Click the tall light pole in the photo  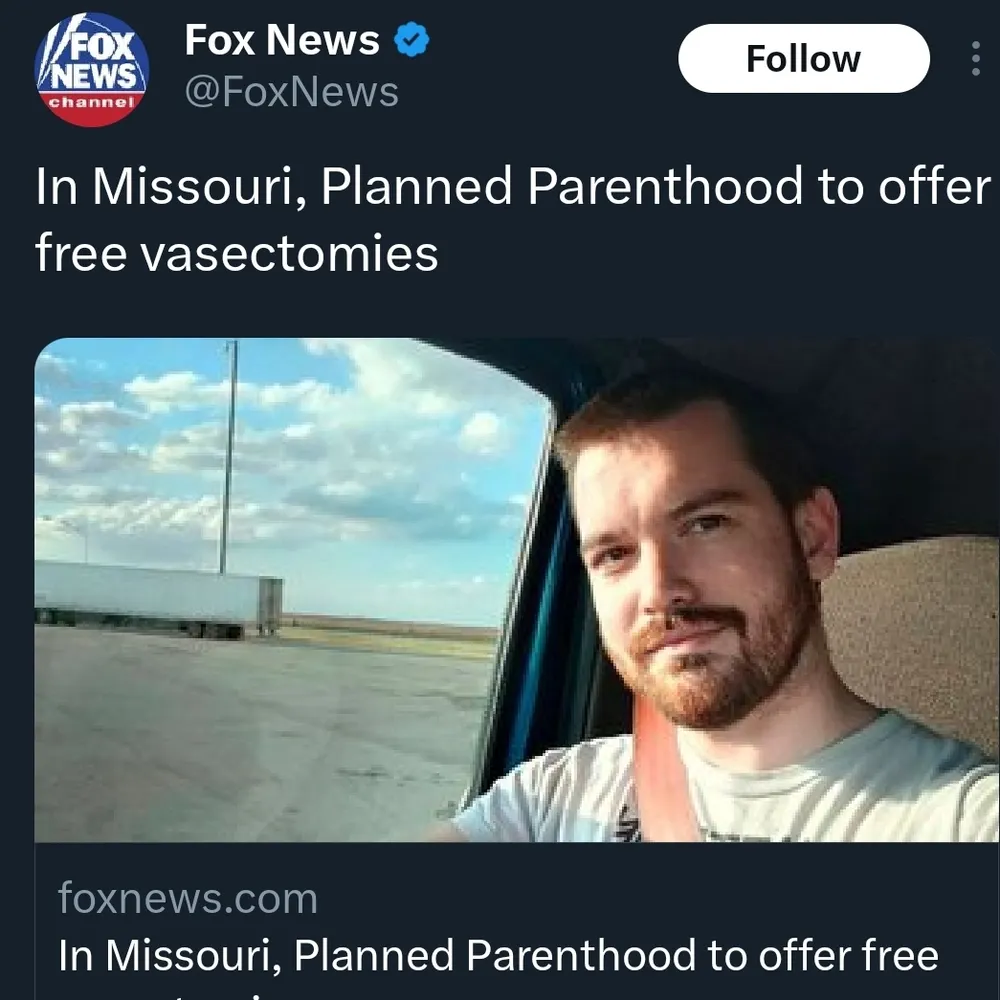228,456
